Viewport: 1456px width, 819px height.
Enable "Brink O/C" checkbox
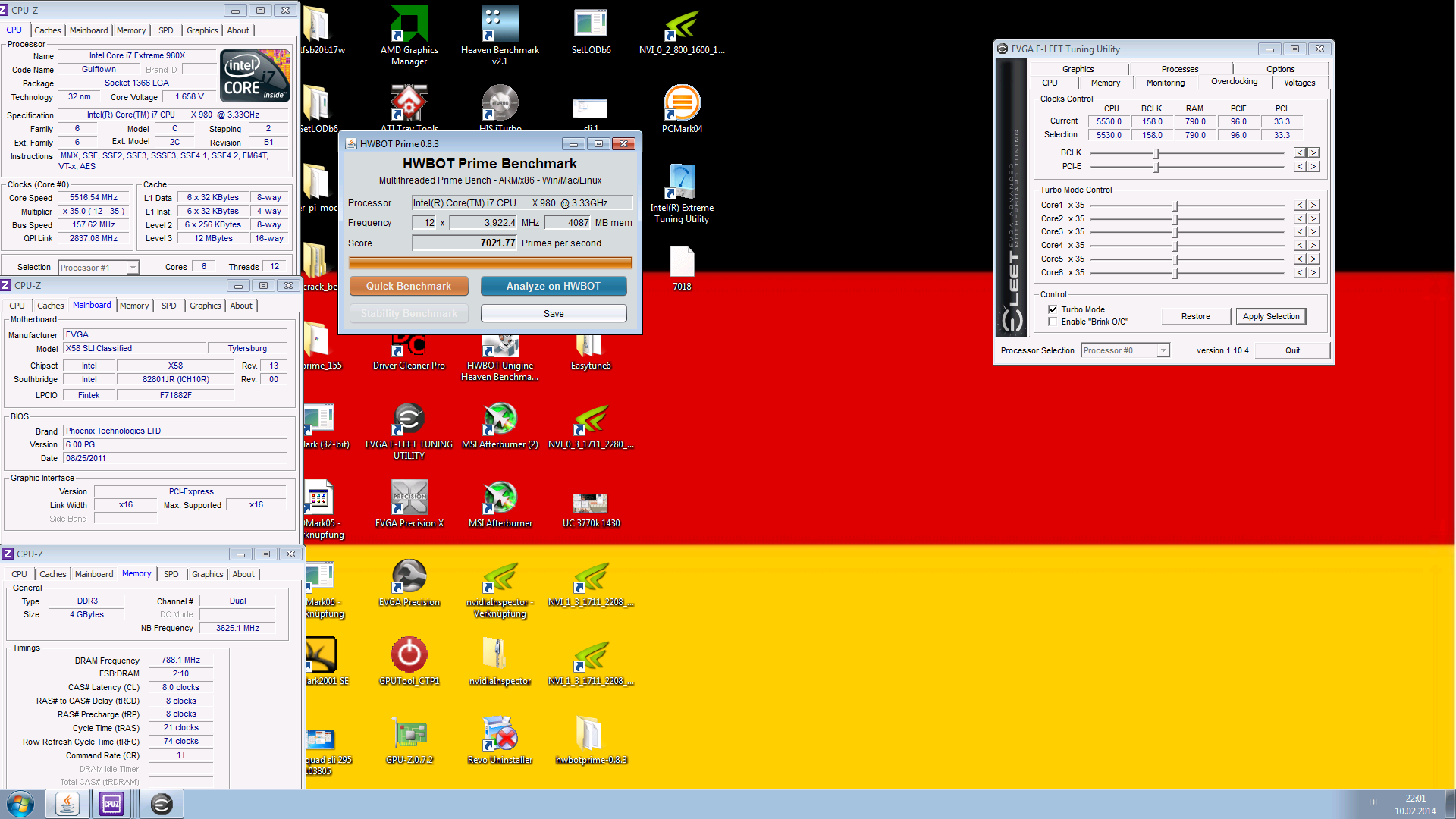[1053, 322]
